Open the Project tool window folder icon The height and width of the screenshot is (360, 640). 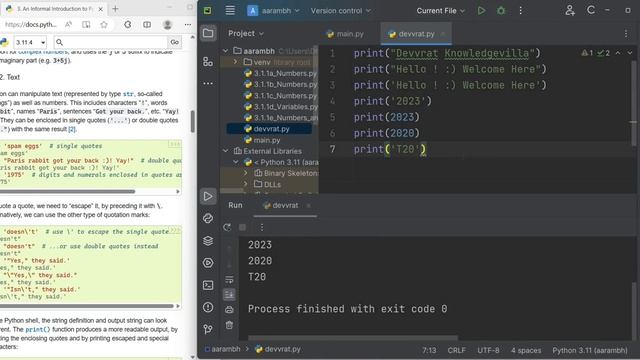pyautogui.click(x=208, y=33)
